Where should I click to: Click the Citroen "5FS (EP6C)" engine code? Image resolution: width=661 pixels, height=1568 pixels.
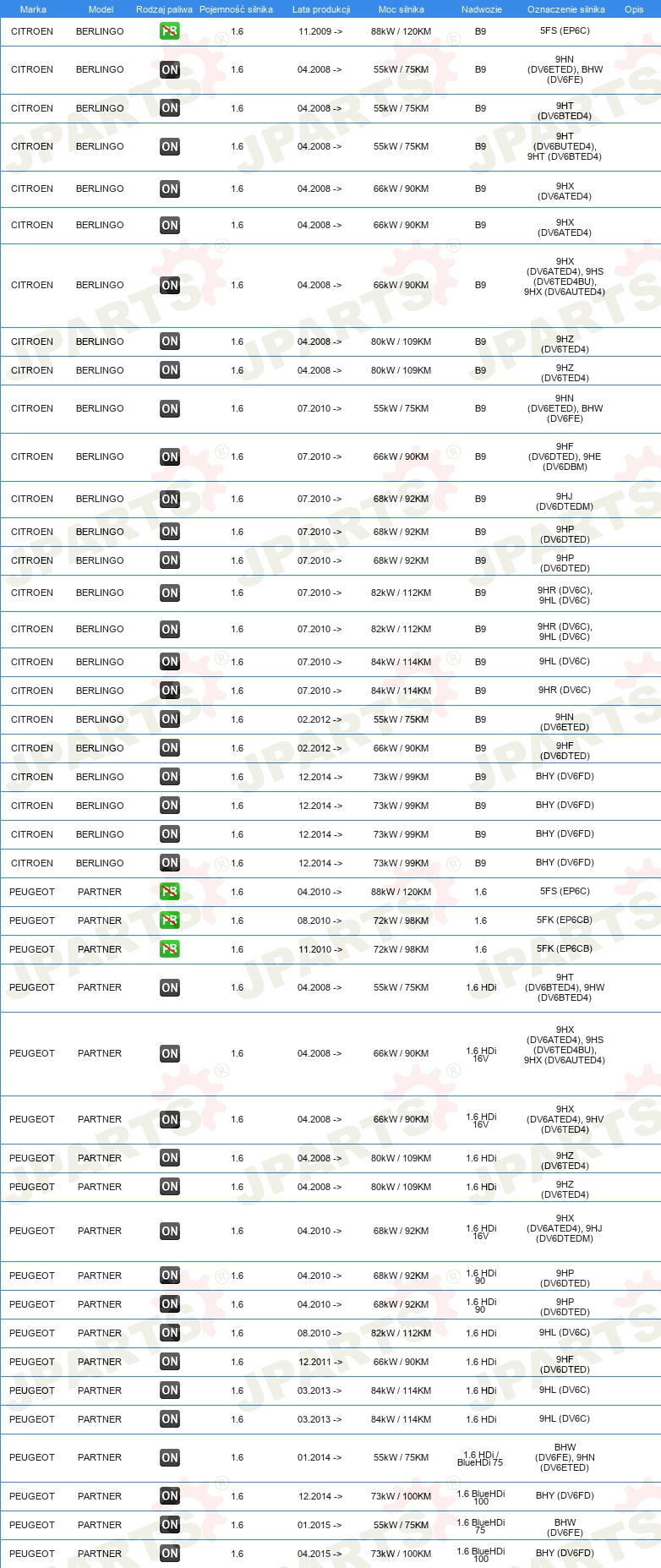[565, 31]
